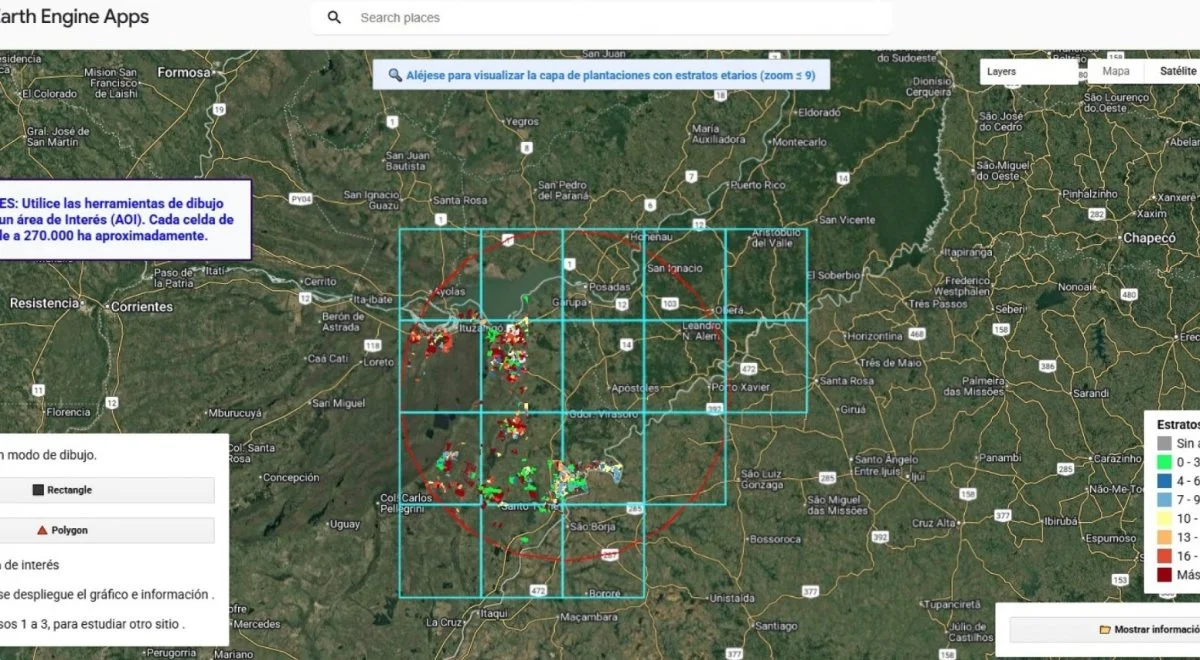Click the search magnifier icon
Viewport: 1200px width, 660px height.
tap(334, 17)
